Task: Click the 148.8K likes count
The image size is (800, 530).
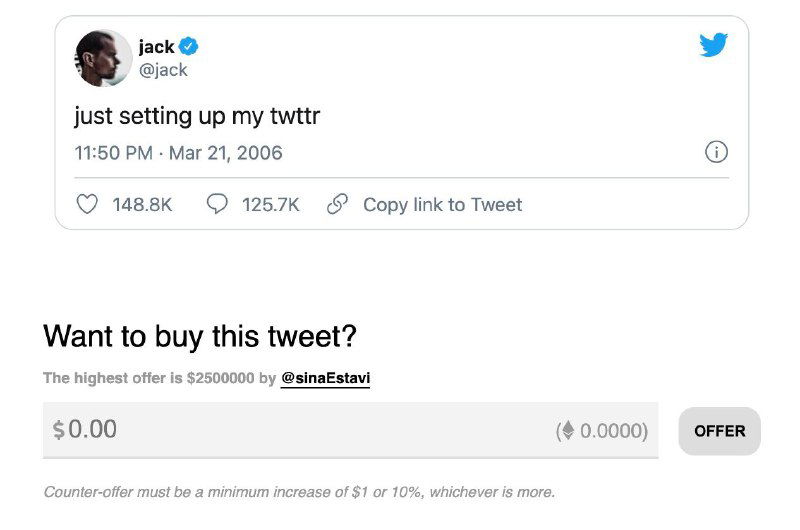Action: pos(142,205)
